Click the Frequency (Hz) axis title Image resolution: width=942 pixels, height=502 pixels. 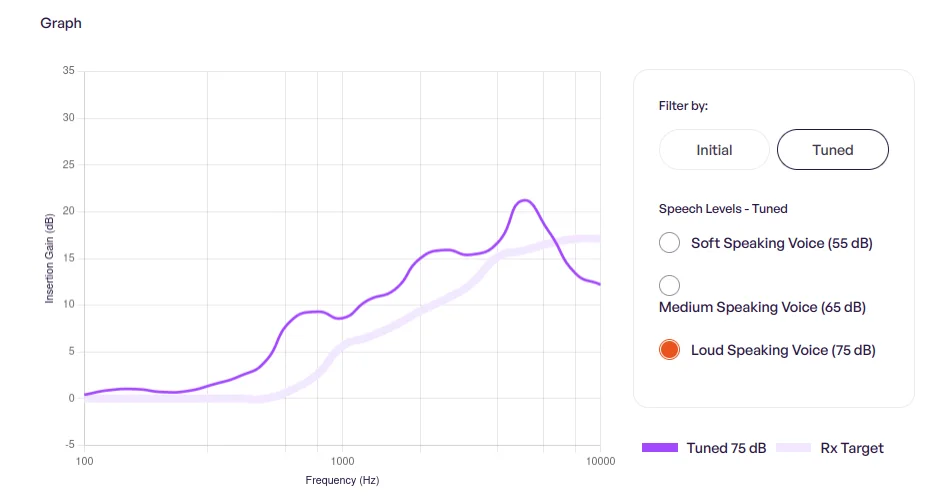pyautogui.click(x=342, y=480)
